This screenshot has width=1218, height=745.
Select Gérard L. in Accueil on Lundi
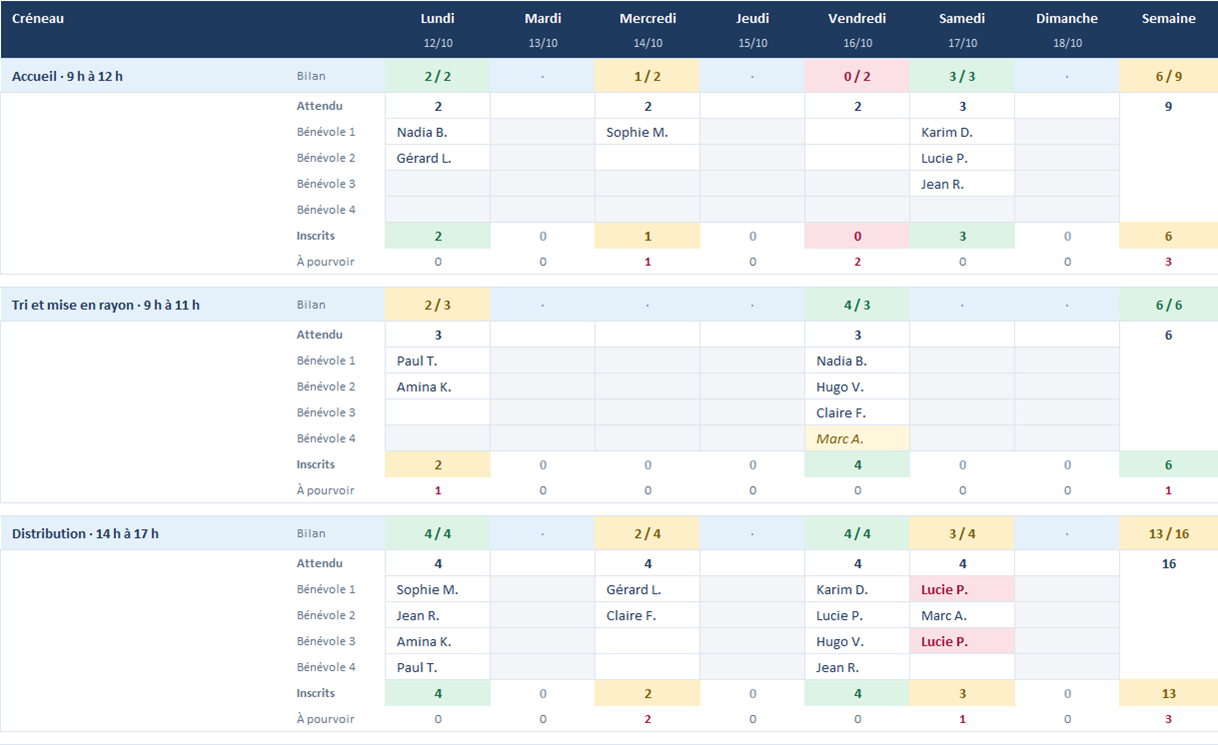[438, 158]
